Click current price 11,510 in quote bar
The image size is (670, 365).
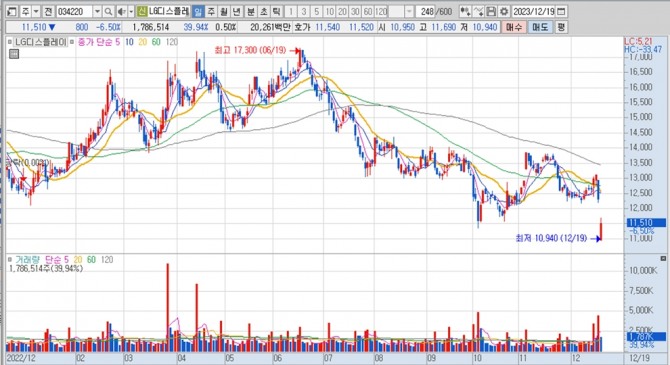(34, 27)
